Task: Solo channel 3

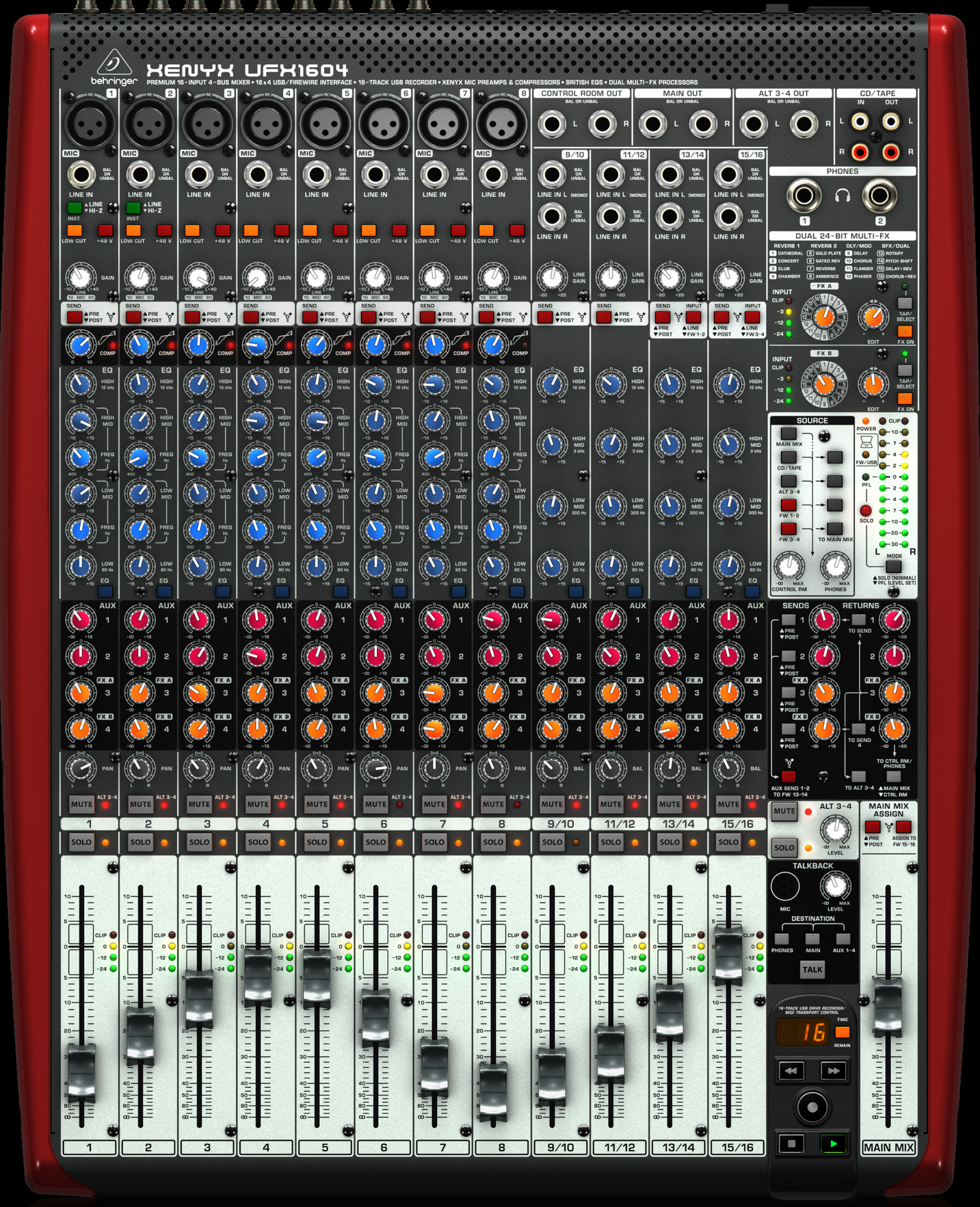Action: [x=199, y=843]
